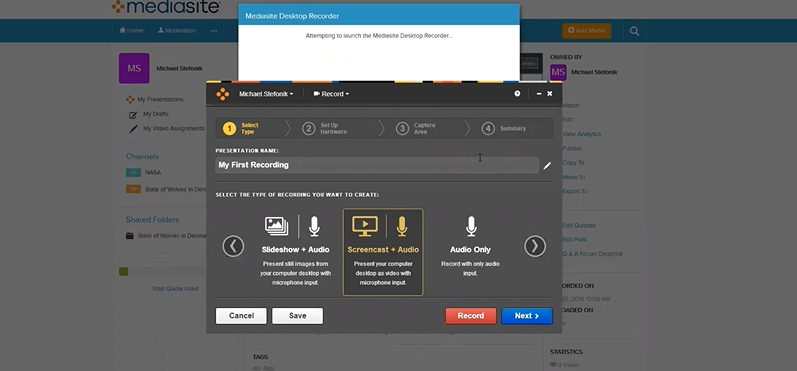Open the Michael Stefonik user dropdown in recorder
Image resolution: width=797 pixels, height=371 pixels.
point(266,94)
